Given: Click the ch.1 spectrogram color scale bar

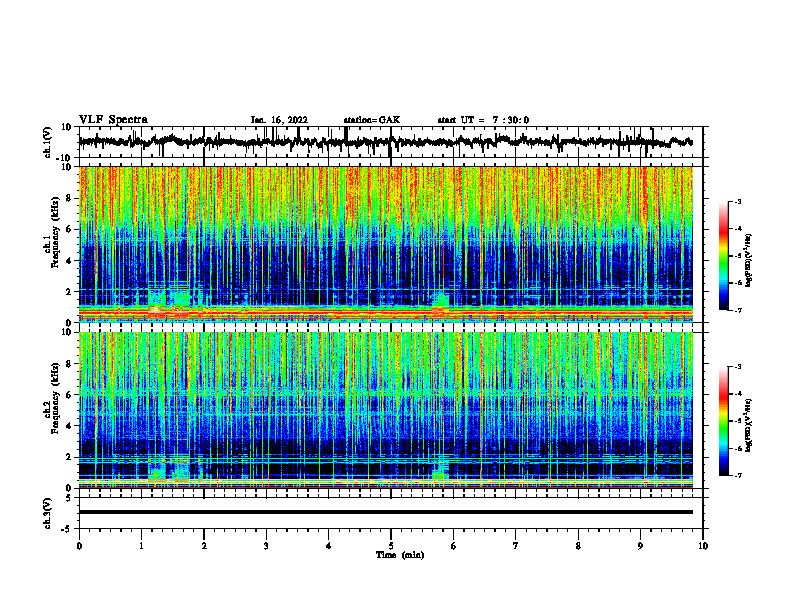Looking at the screenshot, I should tap(724, 256).
